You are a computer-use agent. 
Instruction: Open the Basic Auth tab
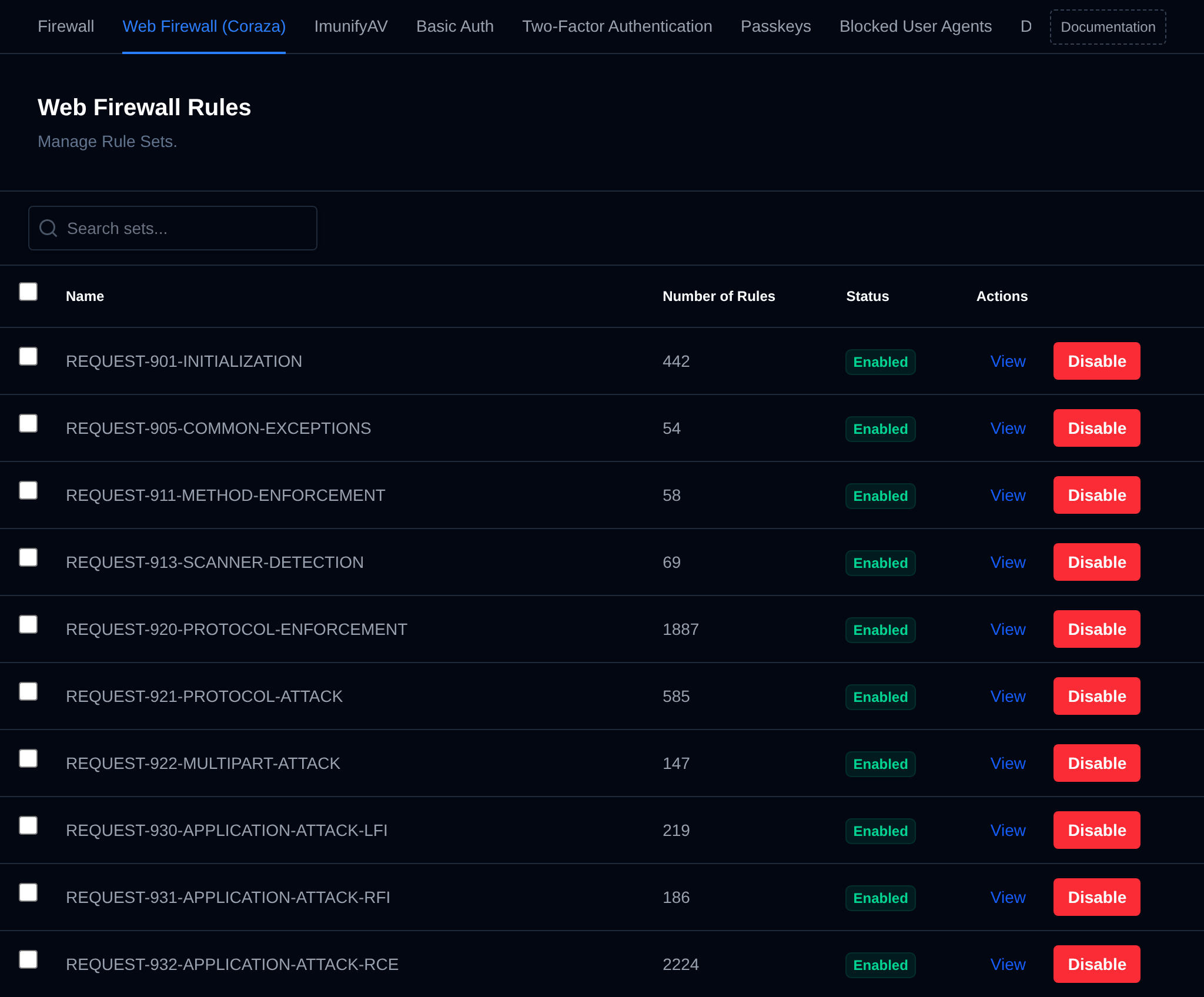coord(455,26)
